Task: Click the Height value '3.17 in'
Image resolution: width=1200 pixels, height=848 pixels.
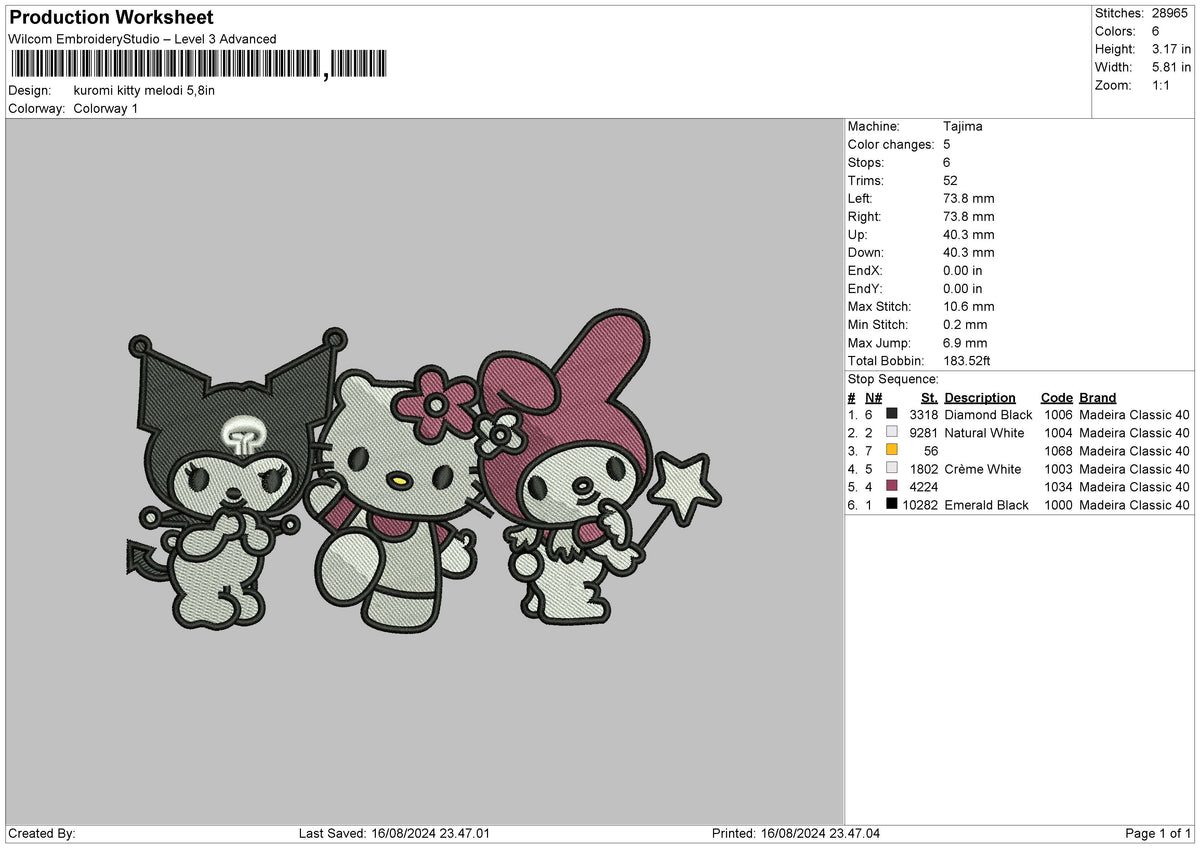Action: (1172, 49)
